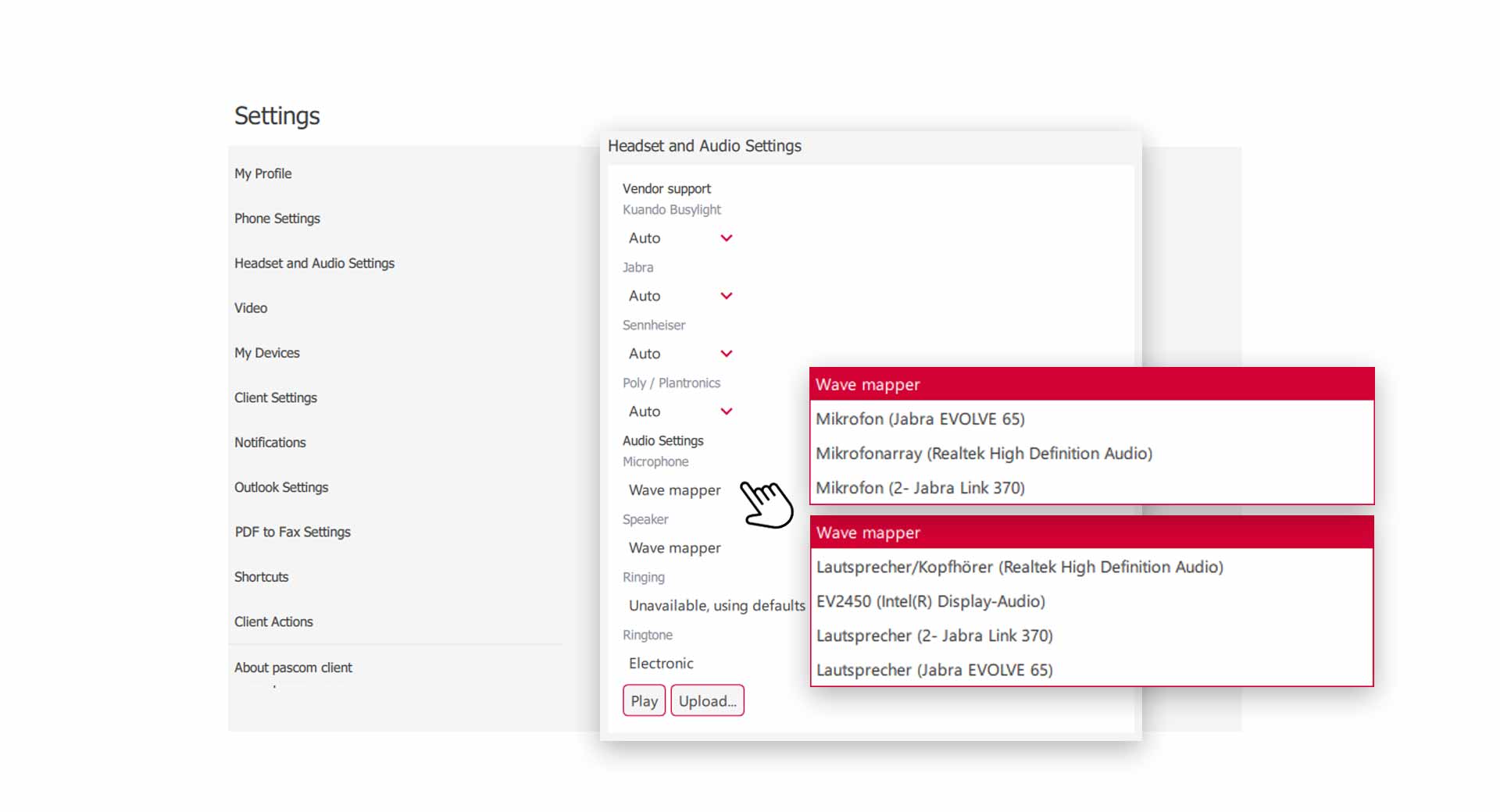Open Outlook Settings section
The image size is (1500, 812).
[x=281, y=487]
